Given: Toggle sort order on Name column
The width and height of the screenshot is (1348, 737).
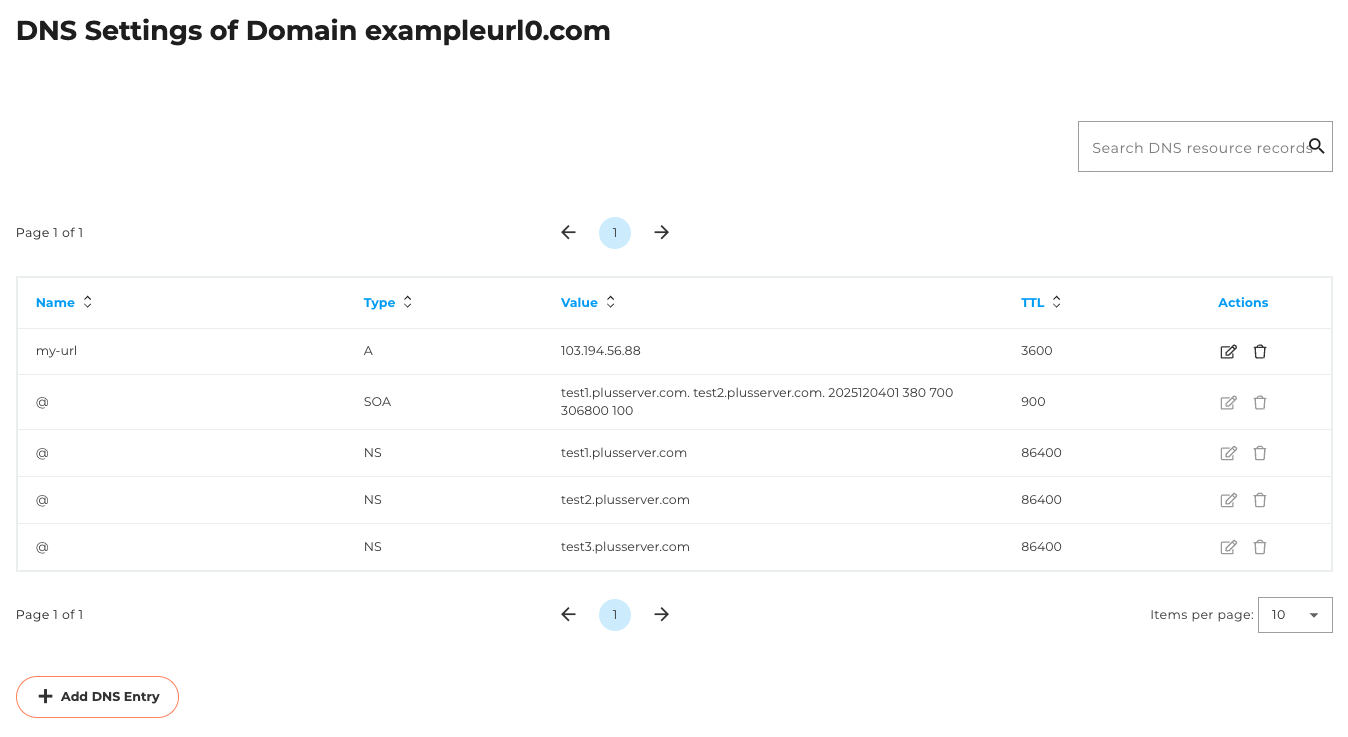Looking at the screenshot, I should pyautogui.click(x=87, y=301).
